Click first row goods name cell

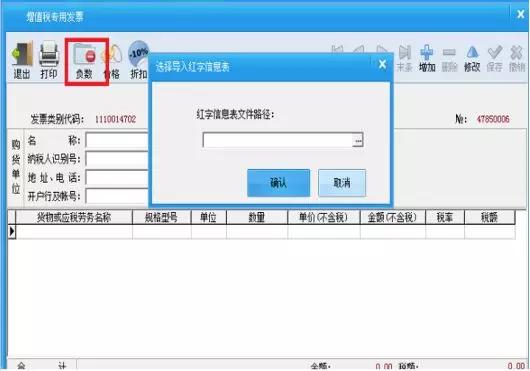74,232
